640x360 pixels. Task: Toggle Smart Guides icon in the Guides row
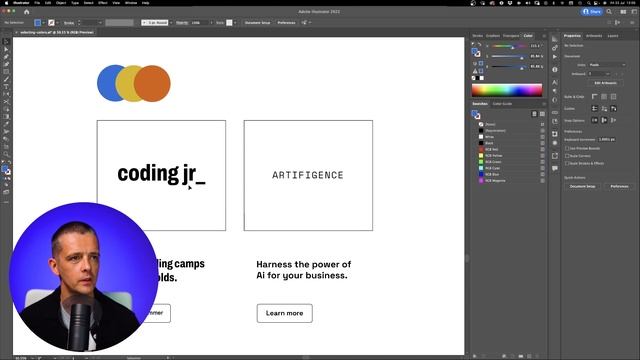[x=613, y=109]
